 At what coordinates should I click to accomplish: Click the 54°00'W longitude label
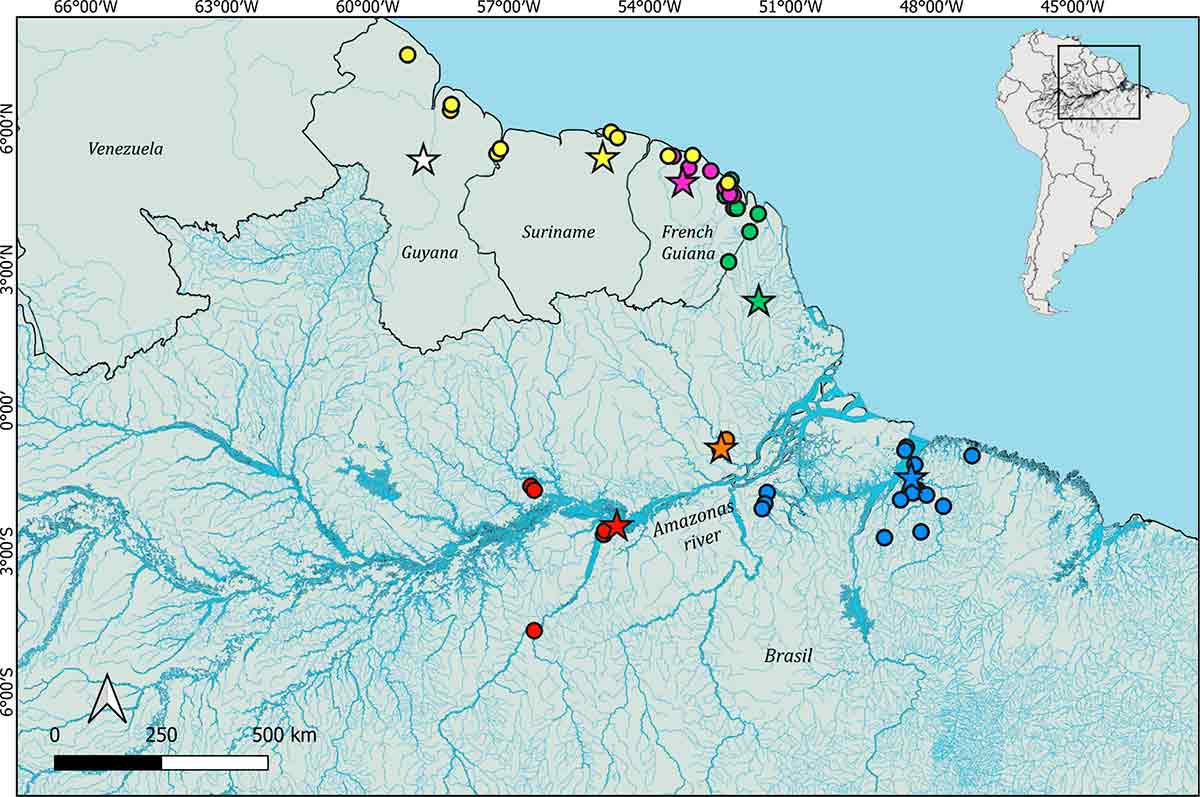tap(652, 9)
